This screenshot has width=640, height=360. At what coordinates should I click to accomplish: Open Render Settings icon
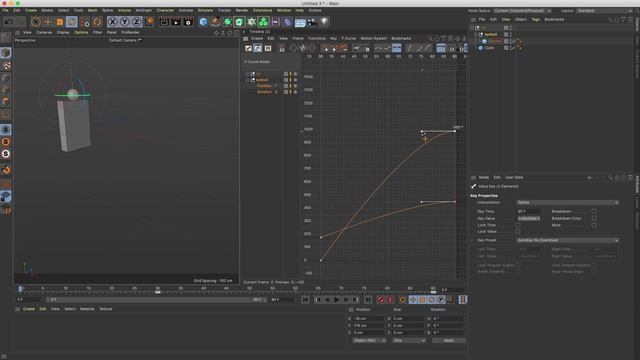(188, 22)
